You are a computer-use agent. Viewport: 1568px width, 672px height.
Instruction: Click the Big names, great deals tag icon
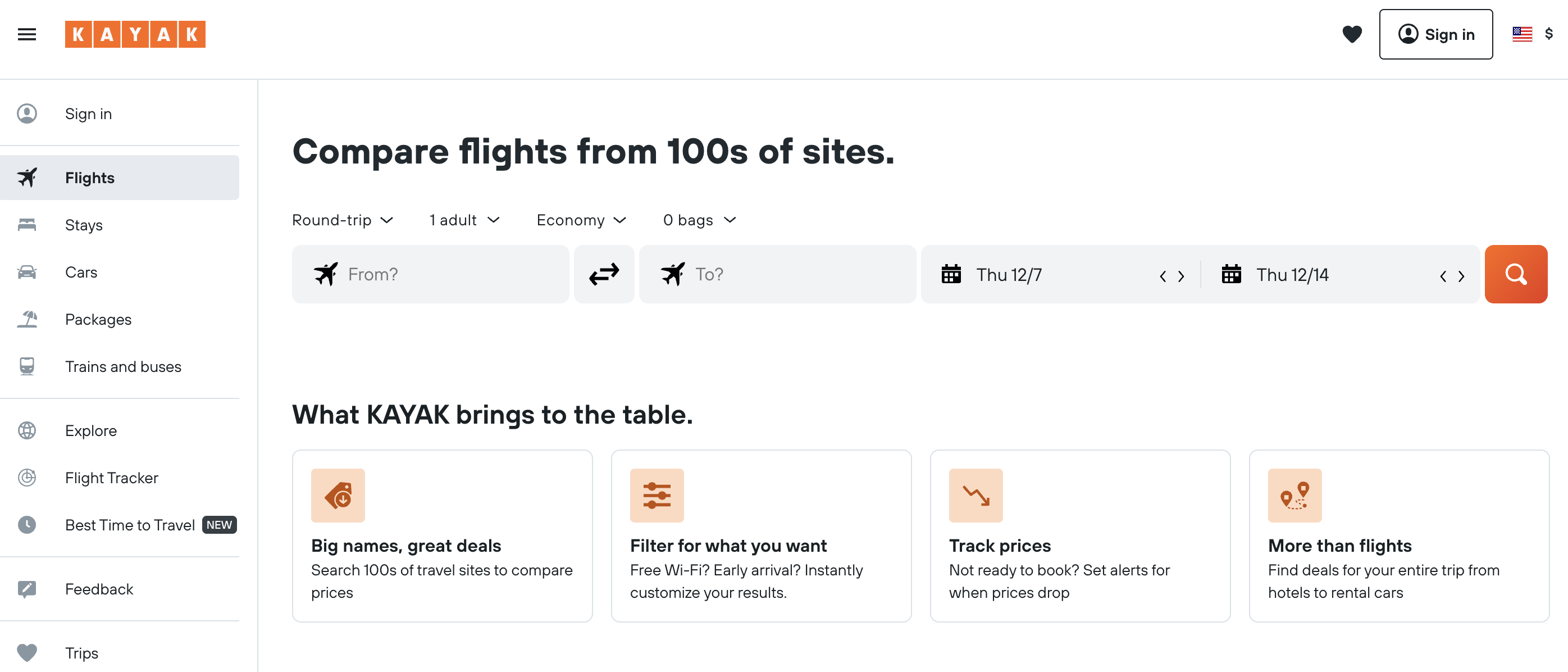(x=338, y=494)
